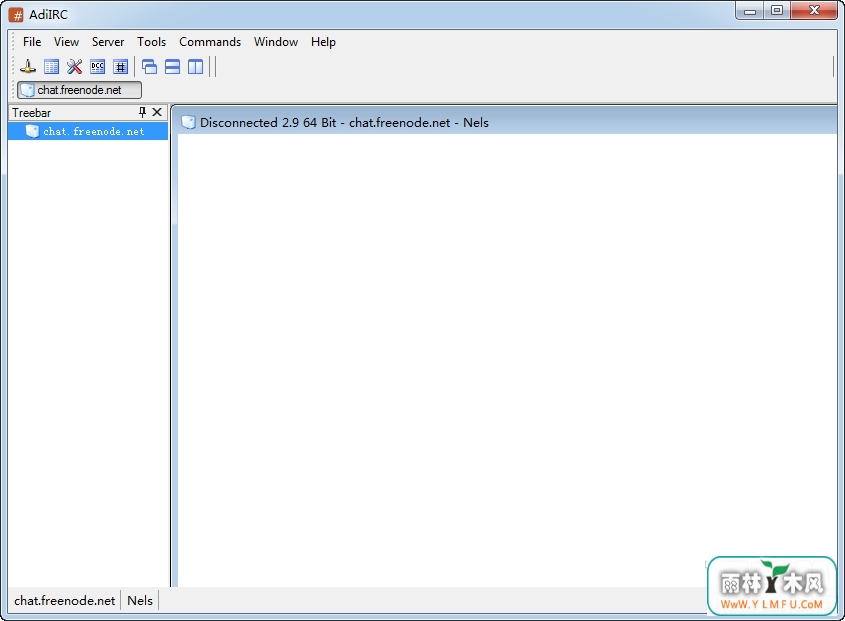Open the View menu
This screenshot has width=845, height=621.
[x=66, y=42]
